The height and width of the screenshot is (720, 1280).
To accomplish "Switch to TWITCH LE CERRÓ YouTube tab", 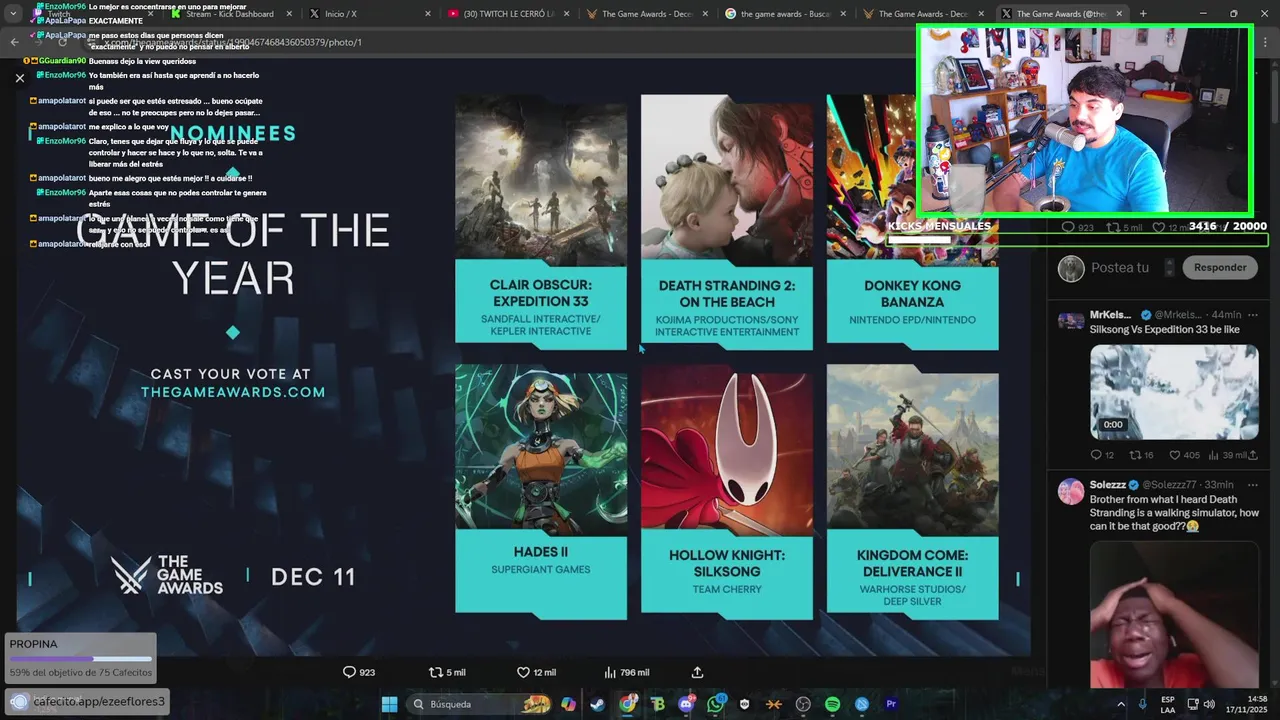I will tap(508, 14).
